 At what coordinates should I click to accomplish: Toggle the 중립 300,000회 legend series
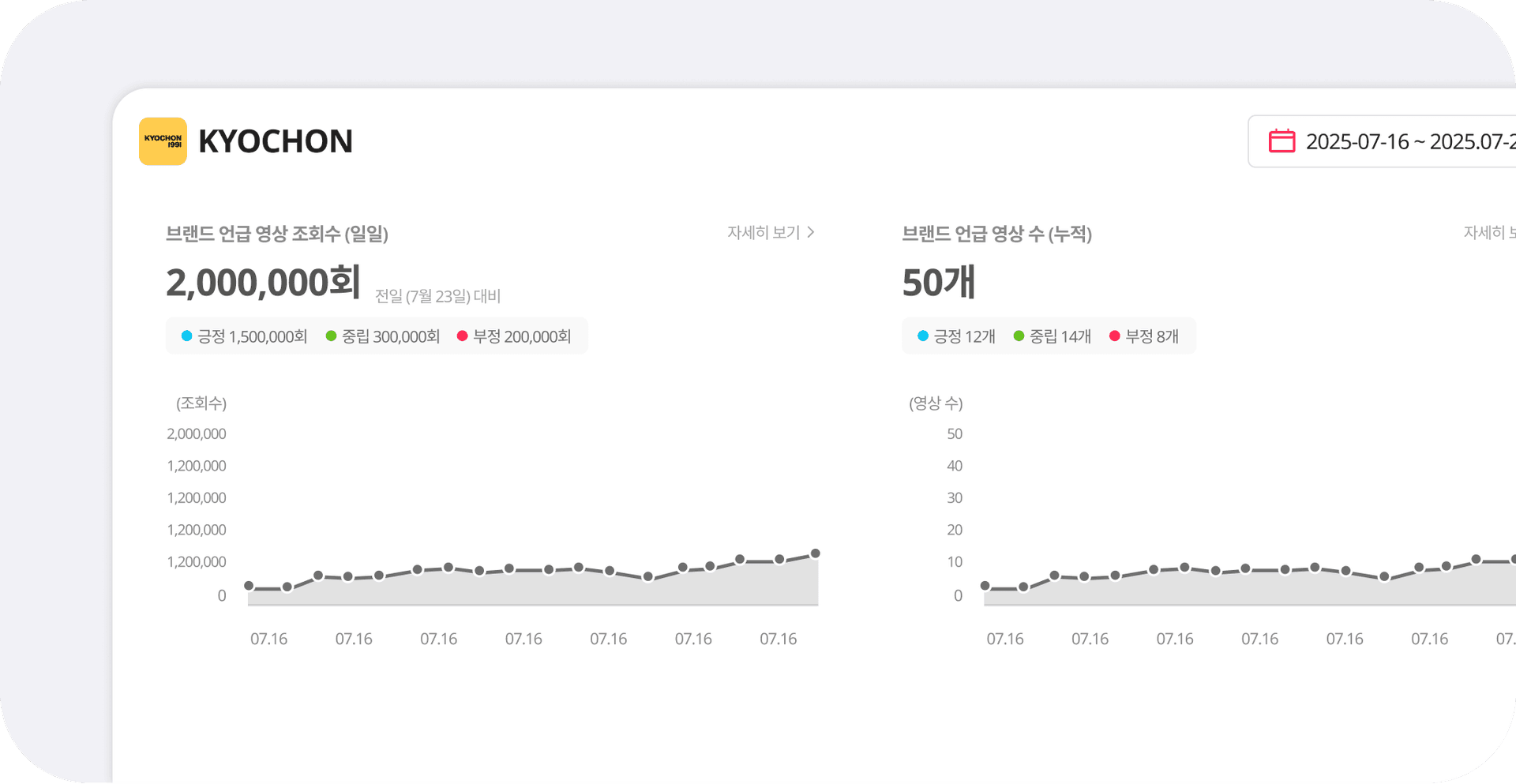tap(390, 337)
